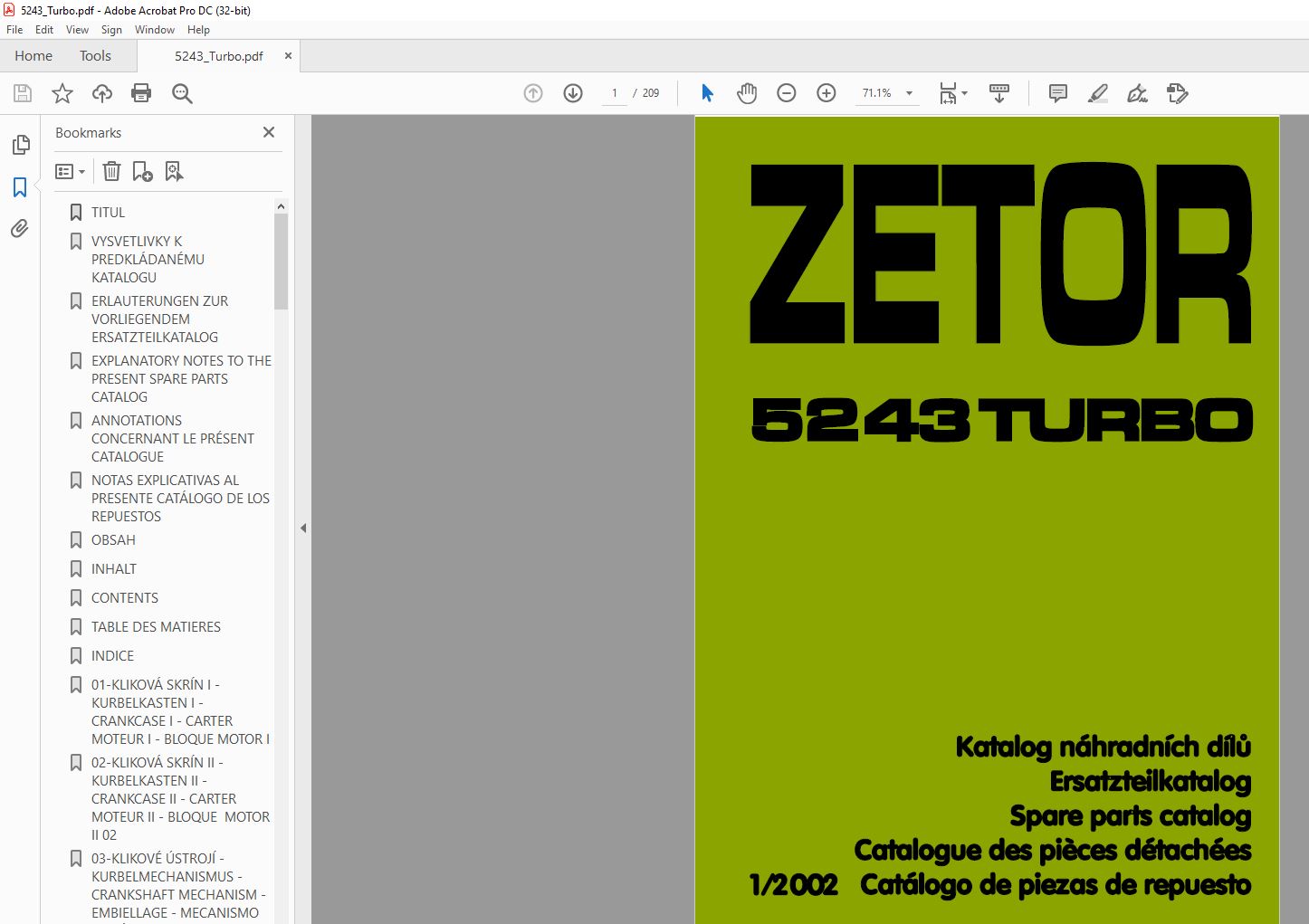Go to next page arrow
1309x924 pixels.
[573, 93]
